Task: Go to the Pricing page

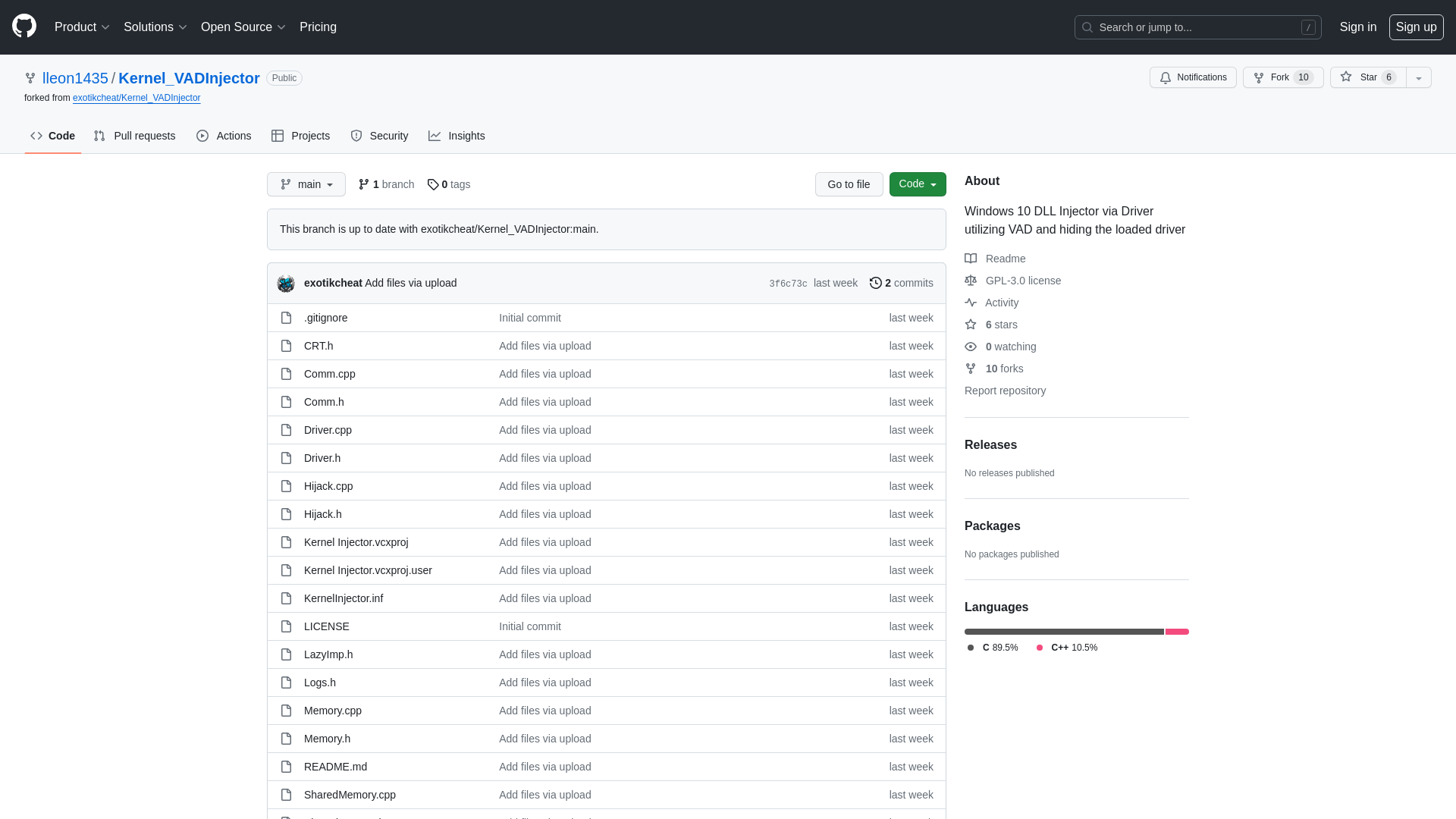Action: (x=318, y=27)
